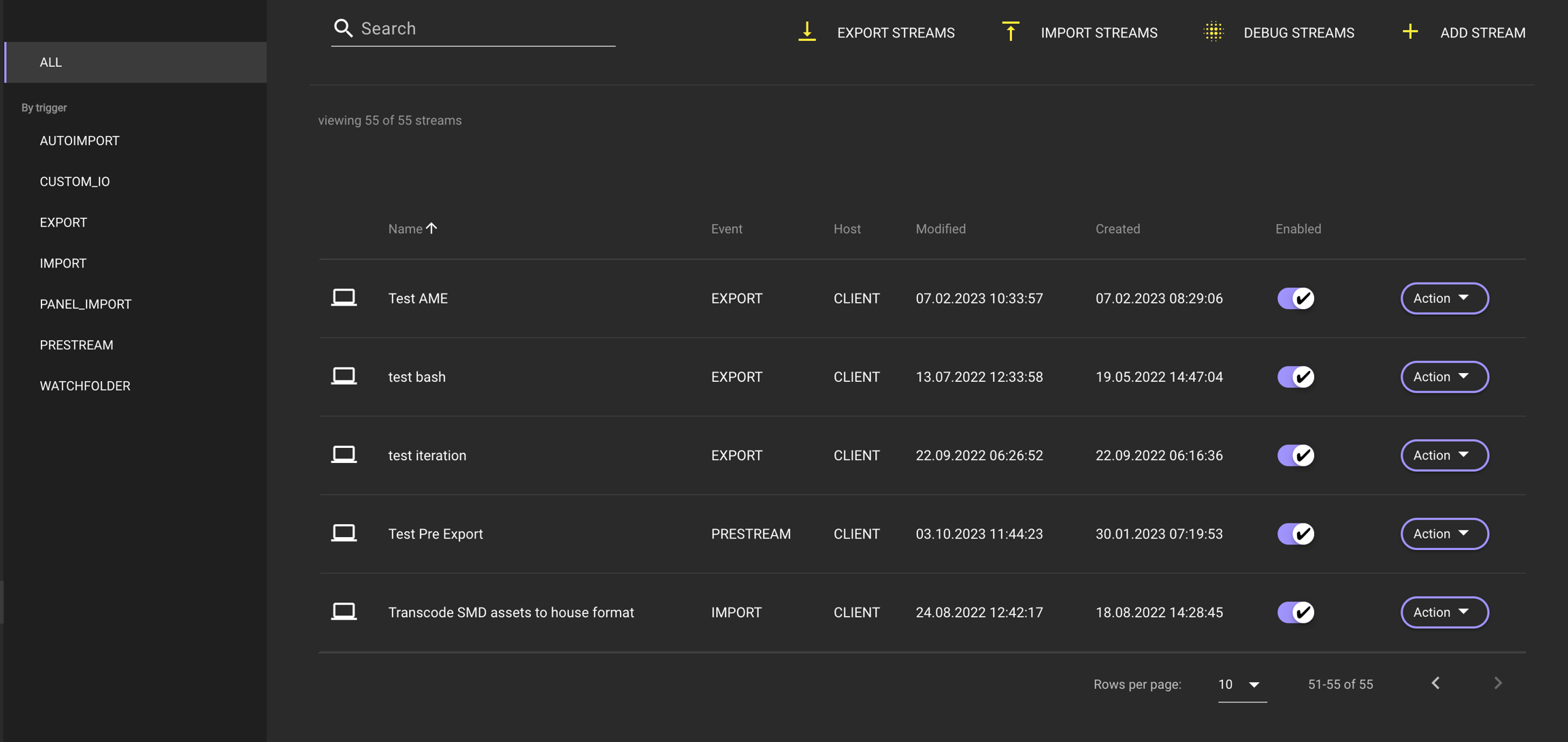This screenshot has width=1568, height=742.
Task: Open Action dropdown for test bash
Action: tap(1444, 377)
